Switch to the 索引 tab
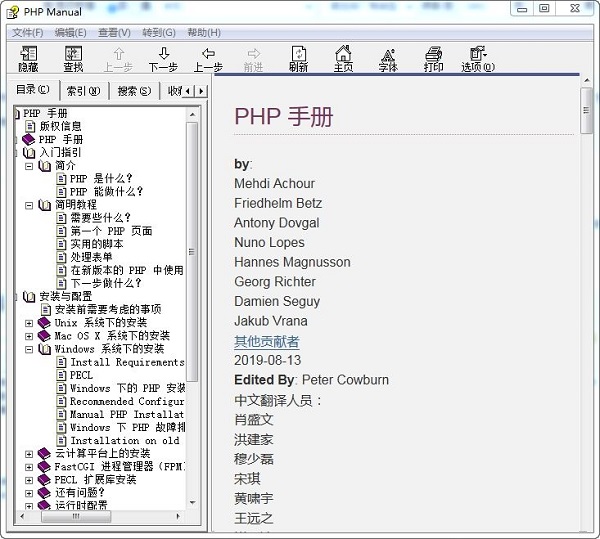The height and width of the screenshot is (539, 600). click(x=83, y=91)
